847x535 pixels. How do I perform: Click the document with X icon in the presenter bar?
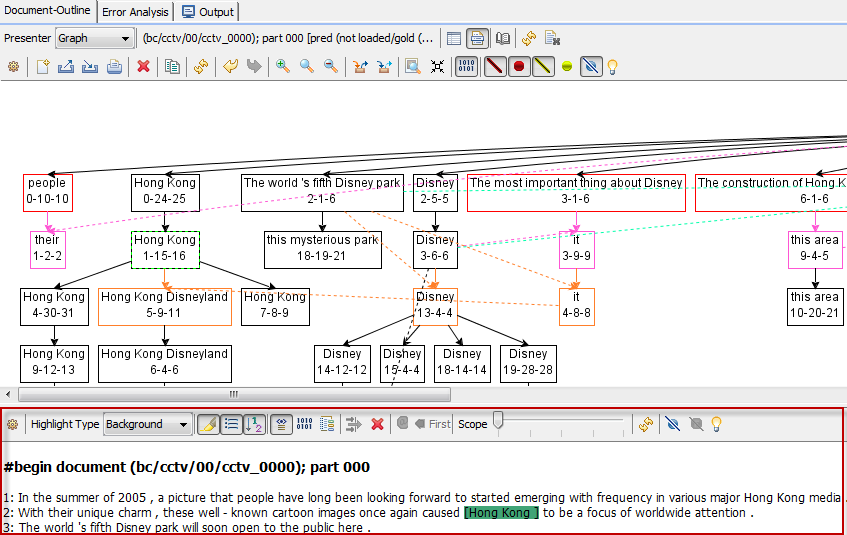(x=552, y=38)
